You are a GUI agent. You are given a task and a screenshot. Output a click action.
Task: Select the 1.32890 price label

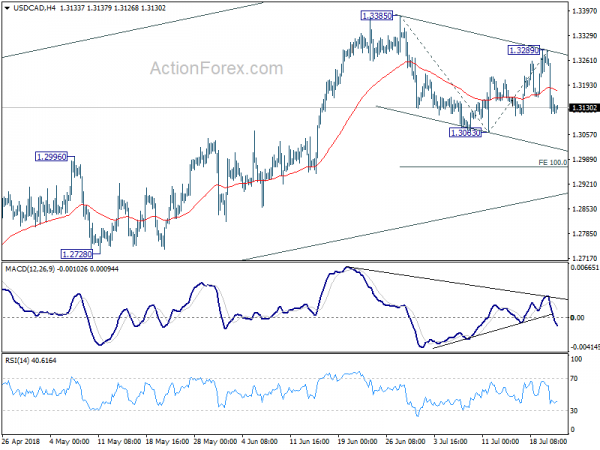click(x=524, y=50)
